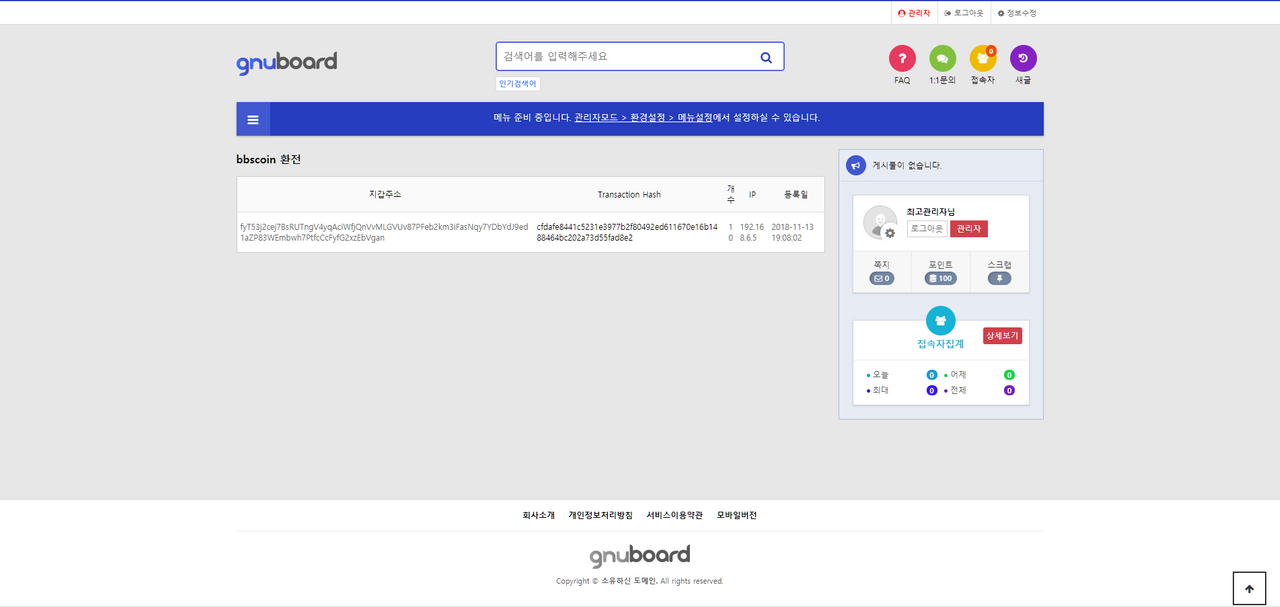The image size is (1280, 607).
Task: Open the 개인정보처리방침 footer link
Action: [600, 515]
